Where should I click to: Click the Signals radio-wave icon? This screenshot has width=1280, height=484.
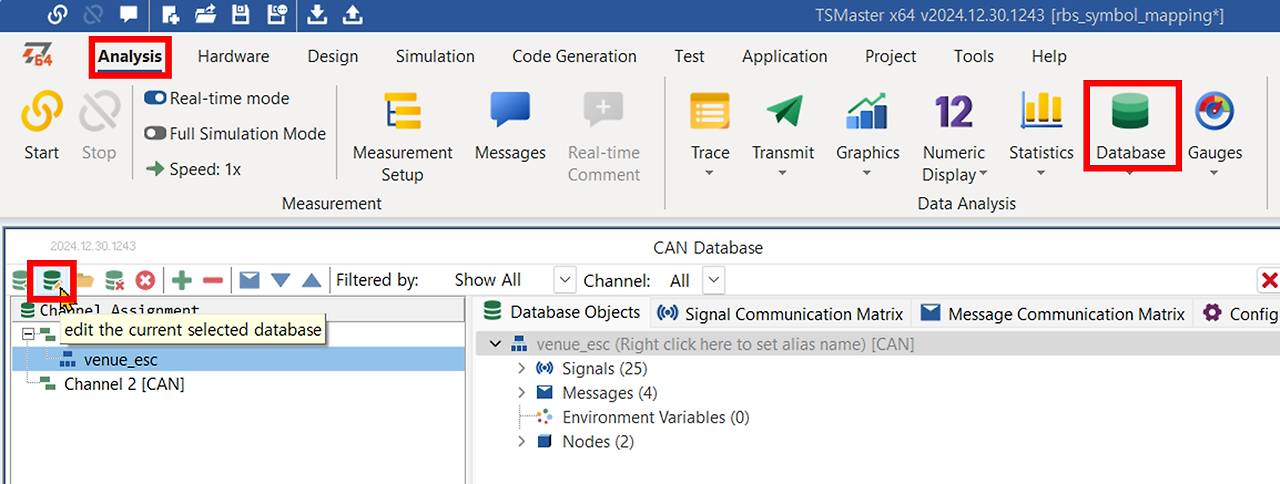tap(545, 369)
